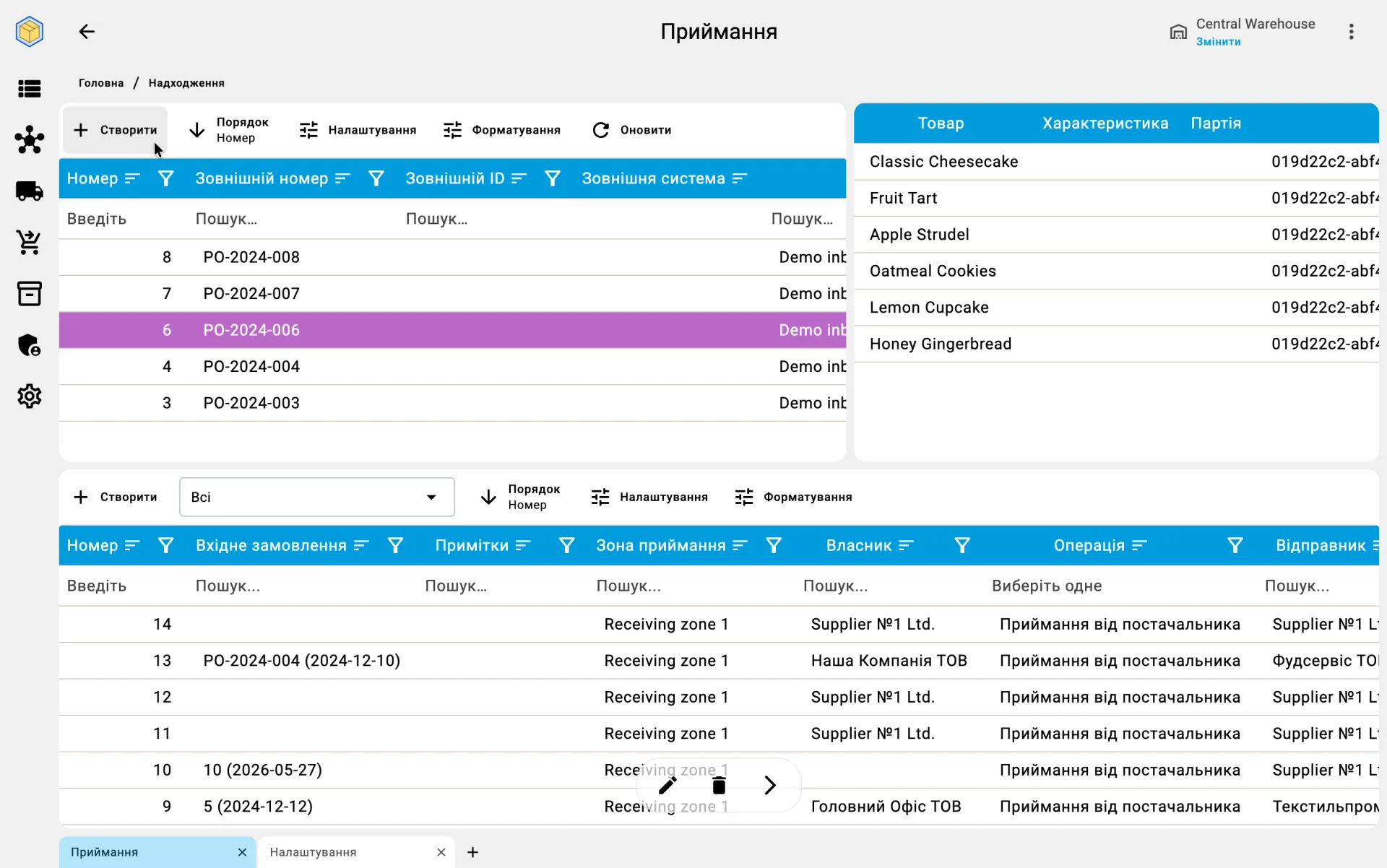Open the settings gear sidebar icon

30,396
